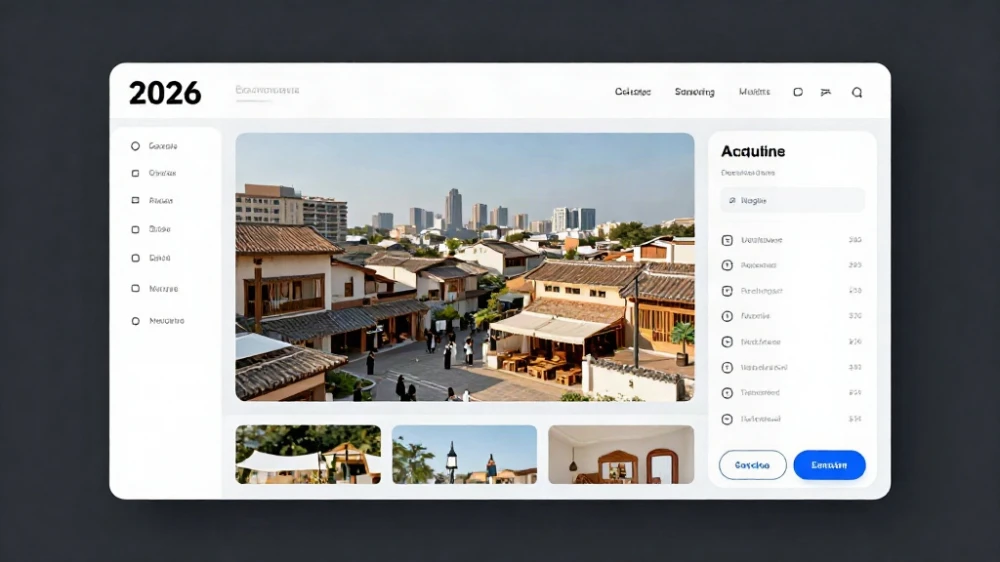The image size is (1000, 562).
Task: Click the rounded square icon in header
Action: [x=798, y=92]
